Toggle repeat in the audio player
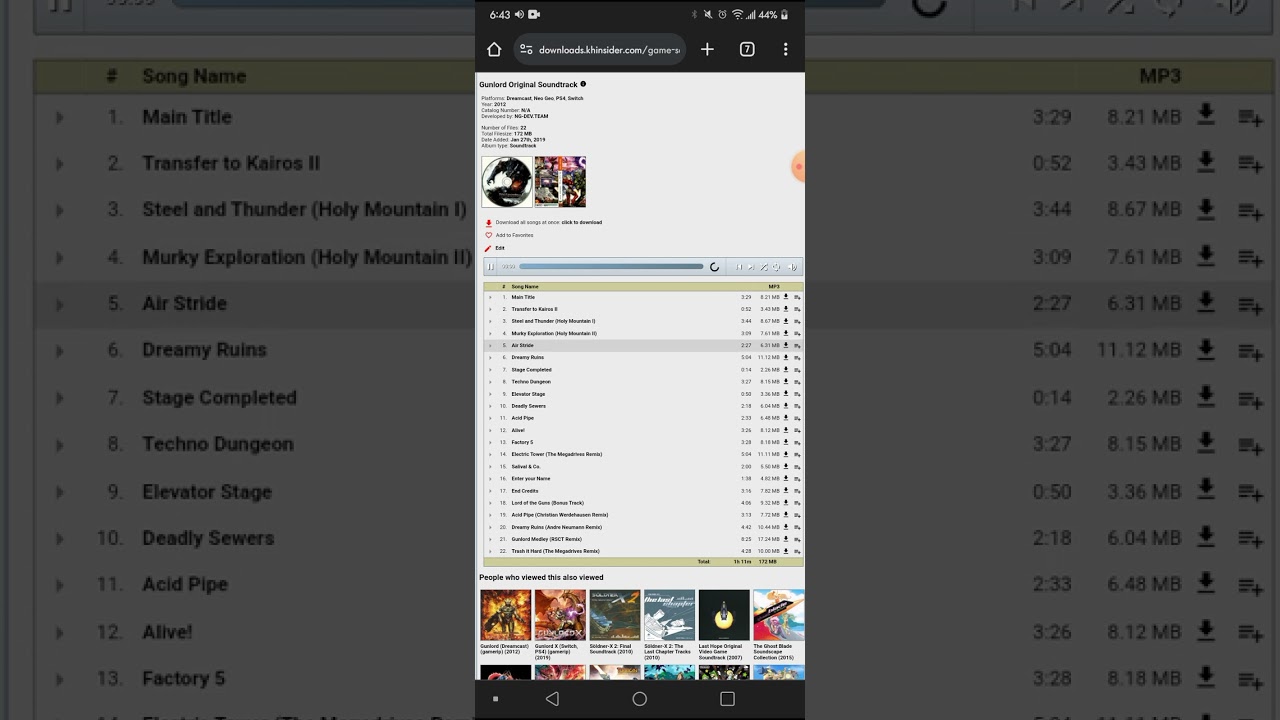The image size is (1280, 720). (777, 267)
